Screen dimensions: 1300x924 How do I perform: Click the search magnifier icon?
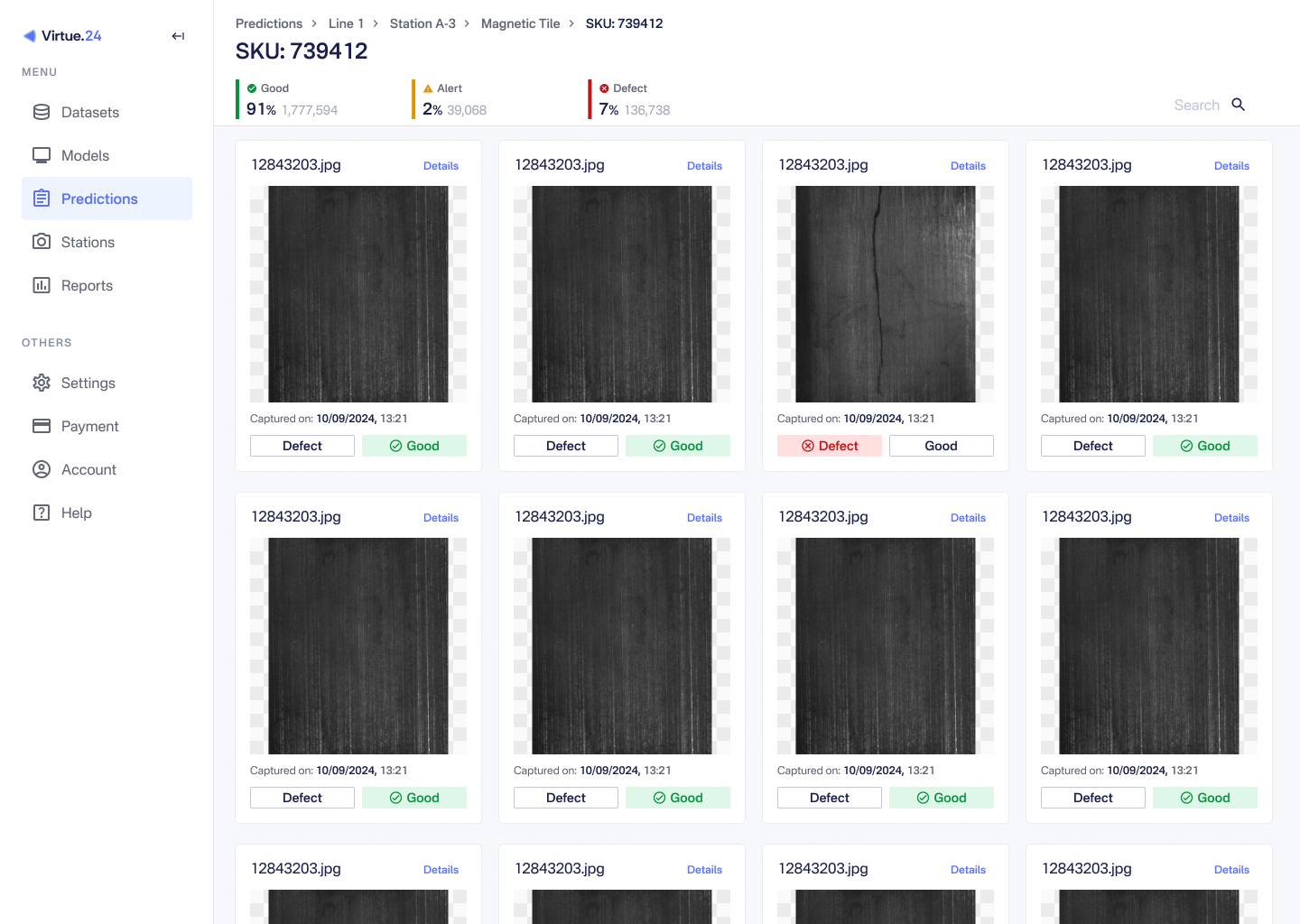pos(1238,105)
